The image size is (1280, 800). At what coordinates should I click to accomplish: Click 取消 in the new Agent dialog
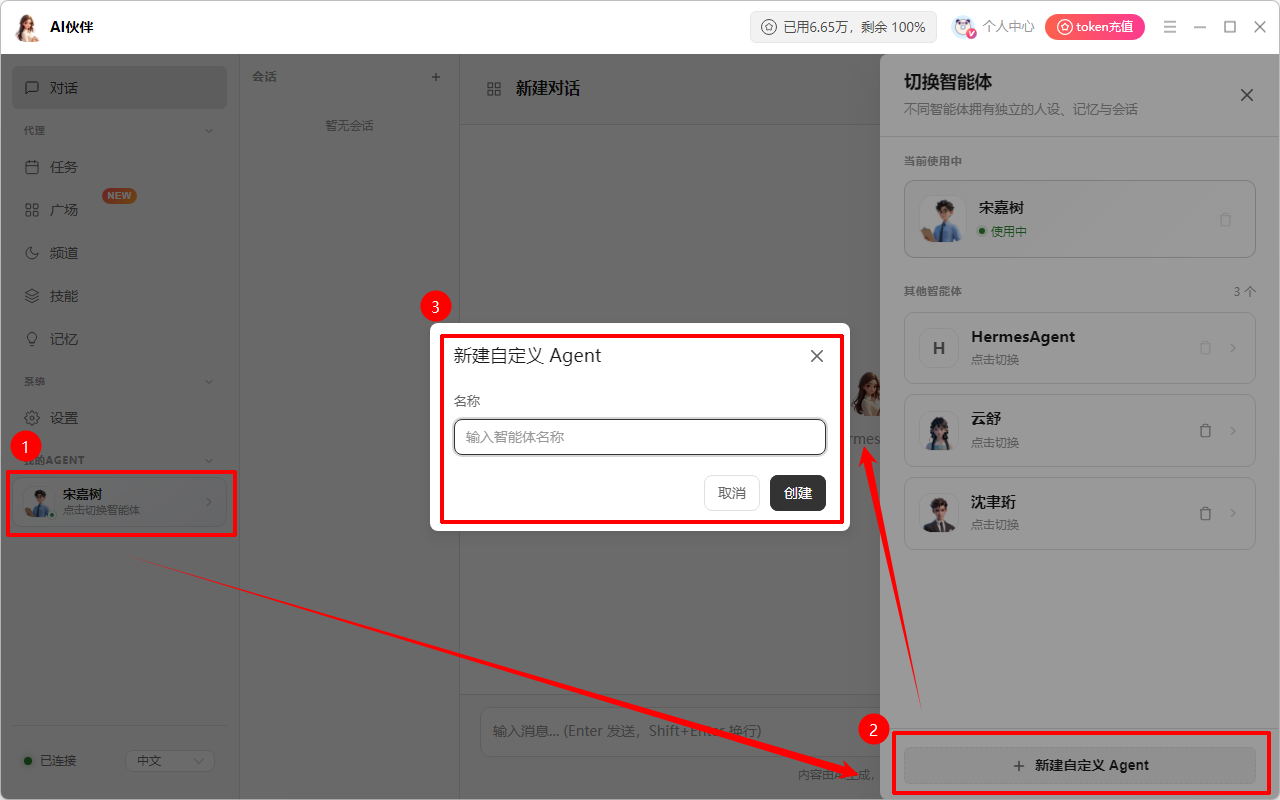point(732,493)
